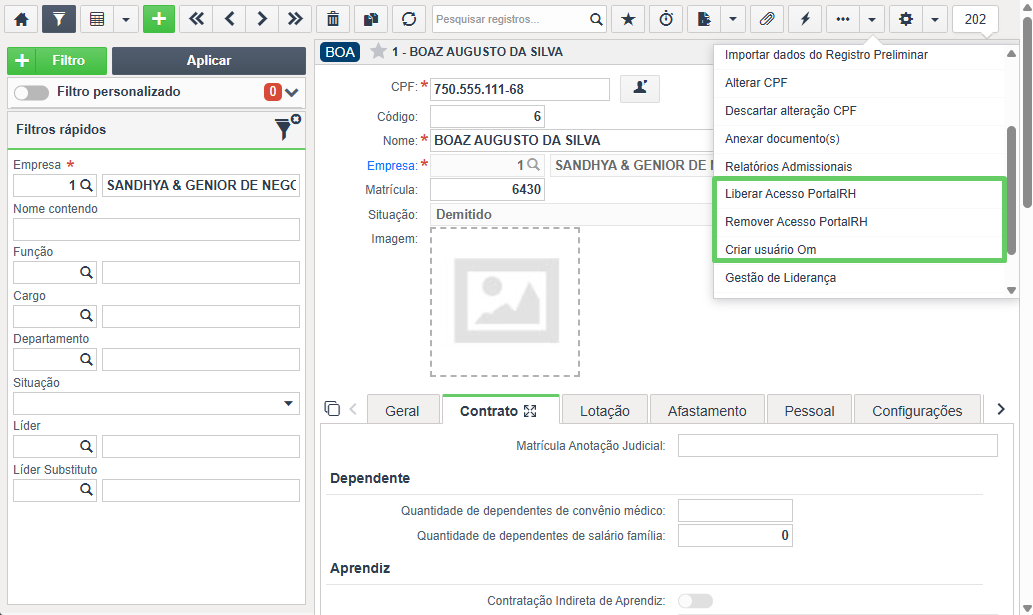Open favorites star toolbar button
This screenshot has height=615, width=1033.
628,19
